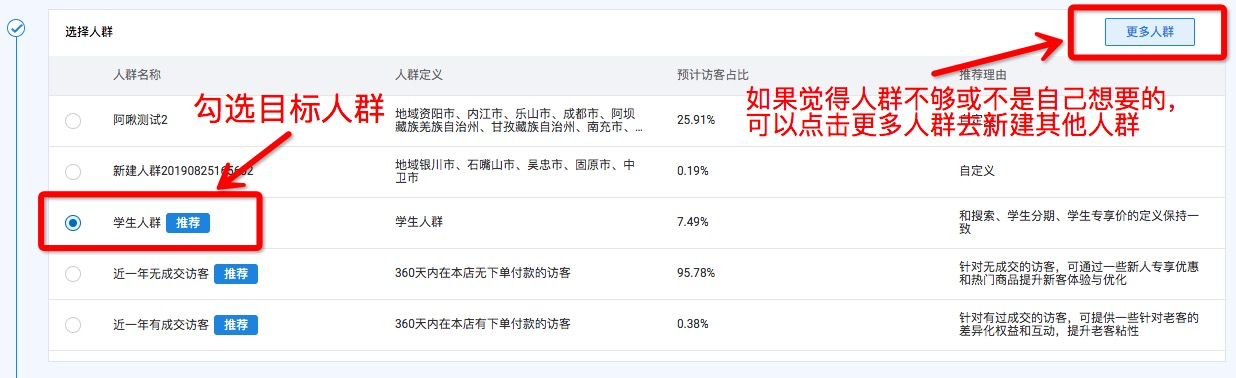Viewport: 1236px width, 378px height.
Task: Click the 人群名称 column header
Action: (137, 75)
